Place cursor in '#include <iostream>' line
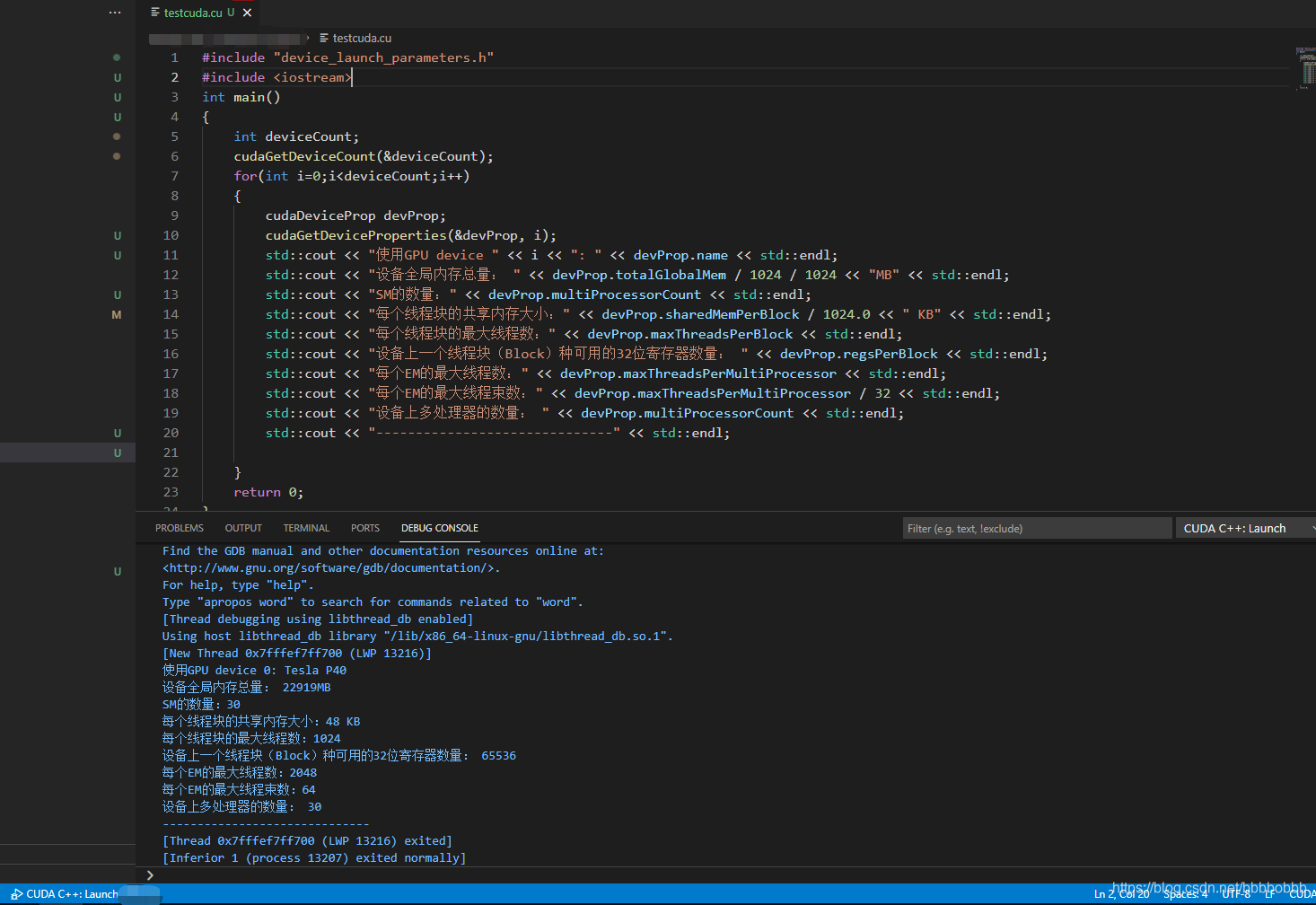The image size is (1316, 905). click(x=276, y=77)
